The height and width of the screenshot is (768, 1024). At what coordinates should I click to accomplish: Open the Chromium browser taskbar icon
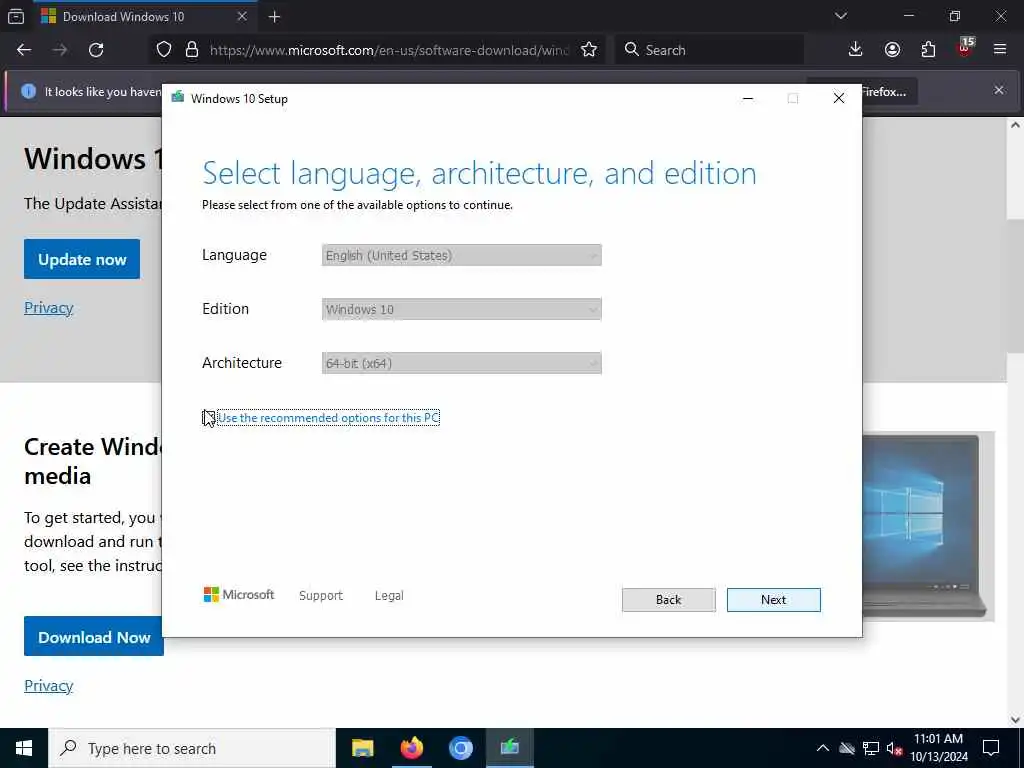460,748
